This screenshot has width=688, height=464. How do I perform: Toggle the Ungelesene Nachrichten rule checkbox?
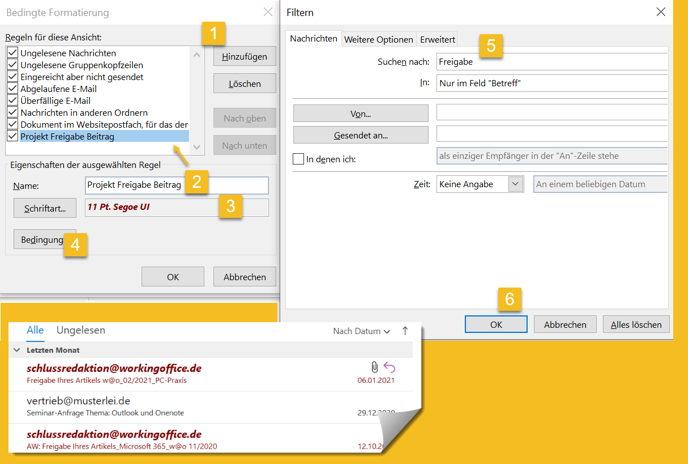pyautogui.click(x=12, y=53)
